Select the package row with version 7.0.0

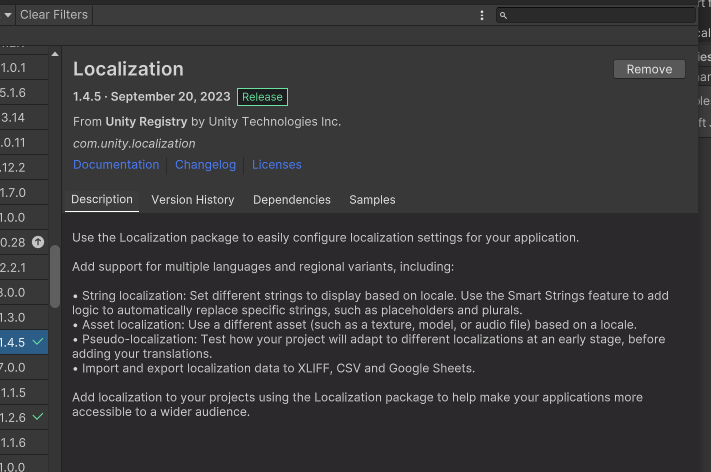(x=24, y=367)
